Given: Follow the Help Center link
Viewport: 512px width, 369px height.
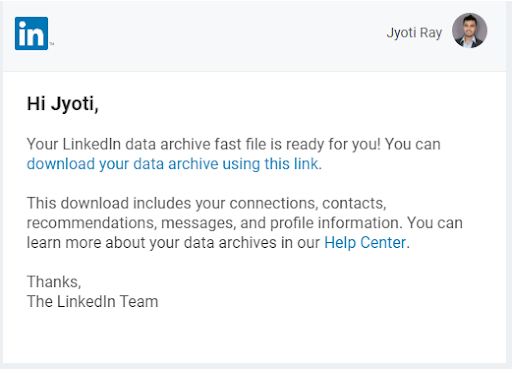Looking at the screenshot, I should click(365, 243).
